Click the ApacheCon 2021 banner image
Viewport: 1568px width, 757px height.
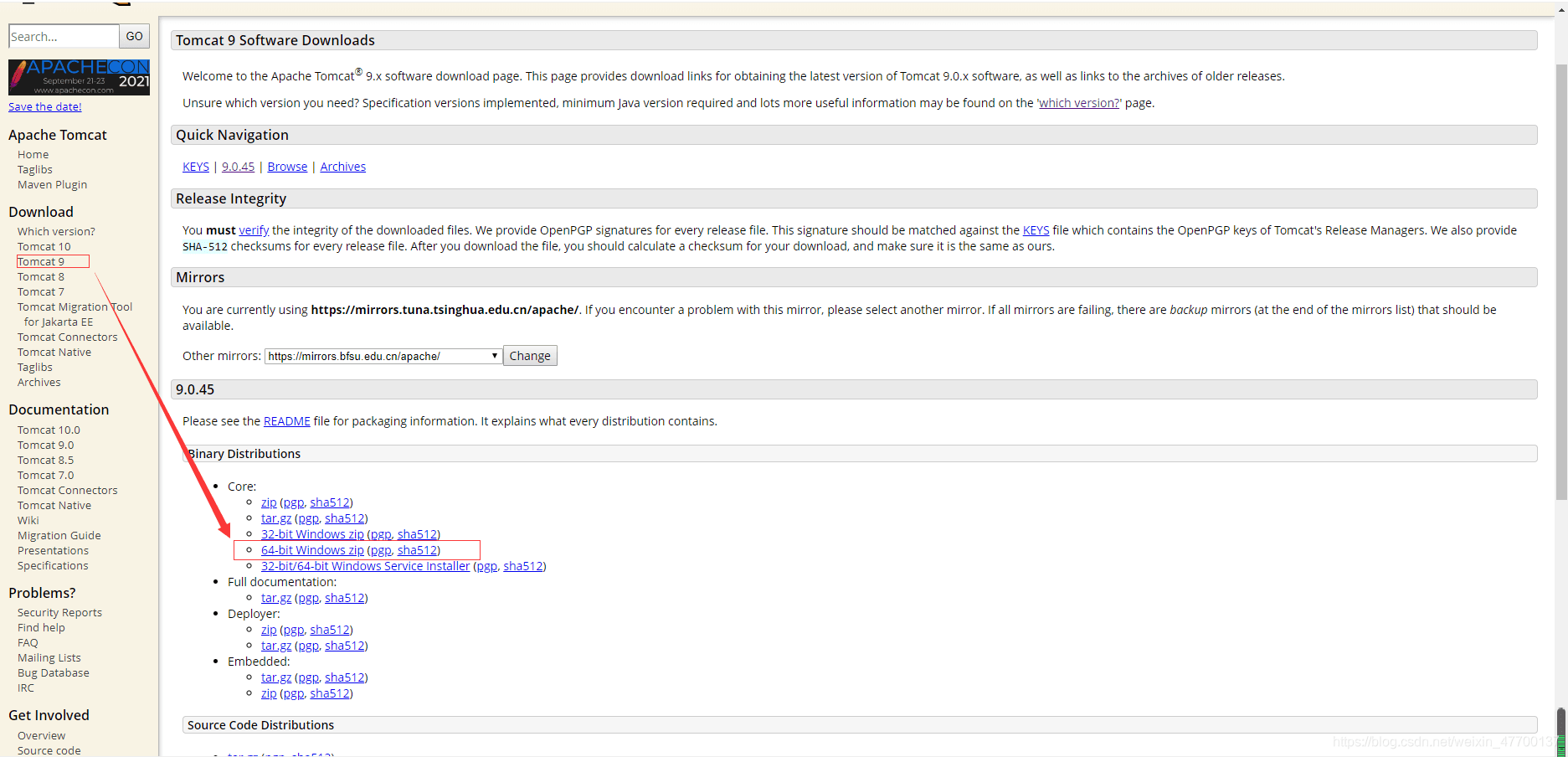point(79,77)
